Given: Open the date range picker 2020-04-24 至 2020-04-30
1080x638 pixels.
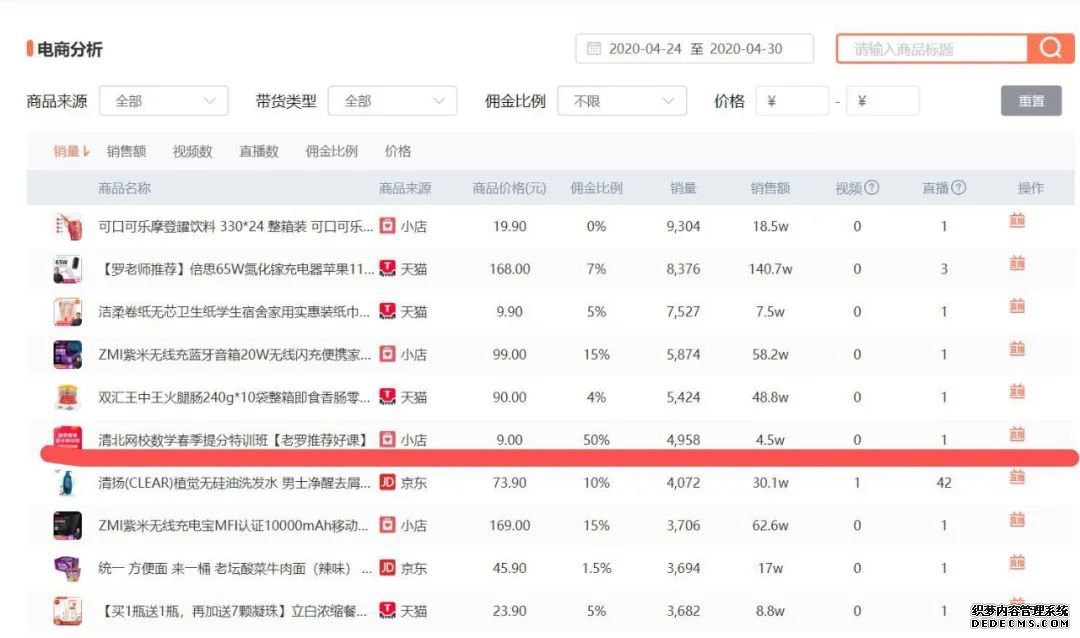Looking at the screenshot, I should [694, 48].
